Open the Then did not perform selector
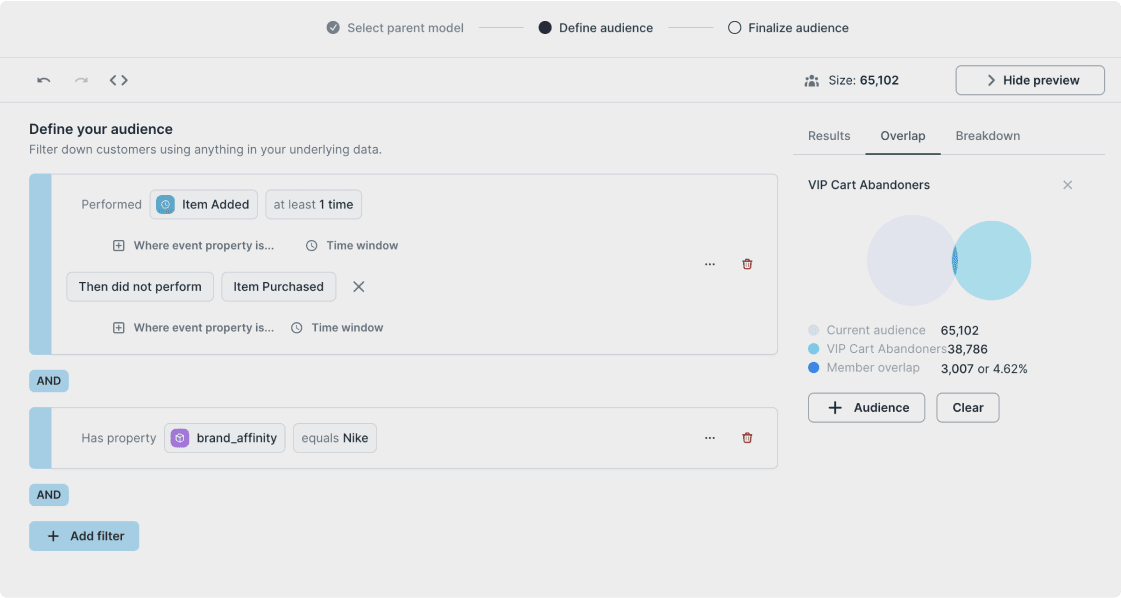1121x598 pixels. coord(140,287)
